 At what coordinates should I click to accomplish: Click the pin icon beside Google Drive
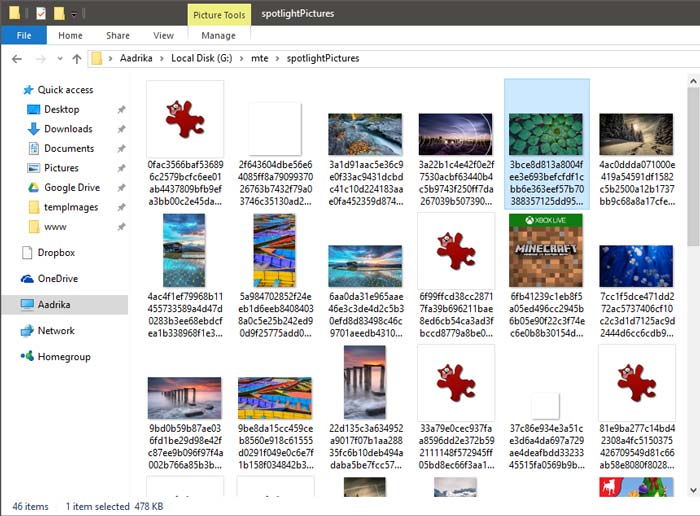point(121,188)
